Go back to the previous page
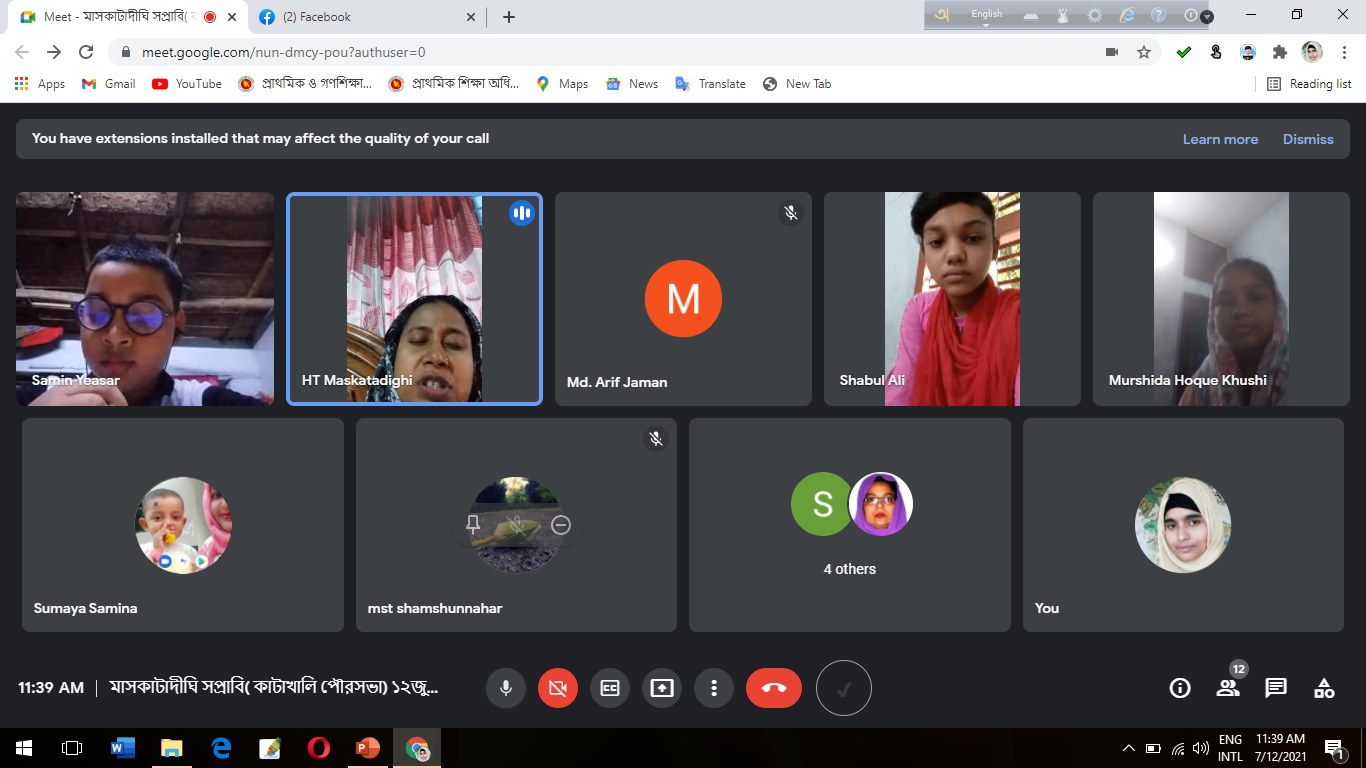1366x768 pixels. tap(22, 52)
